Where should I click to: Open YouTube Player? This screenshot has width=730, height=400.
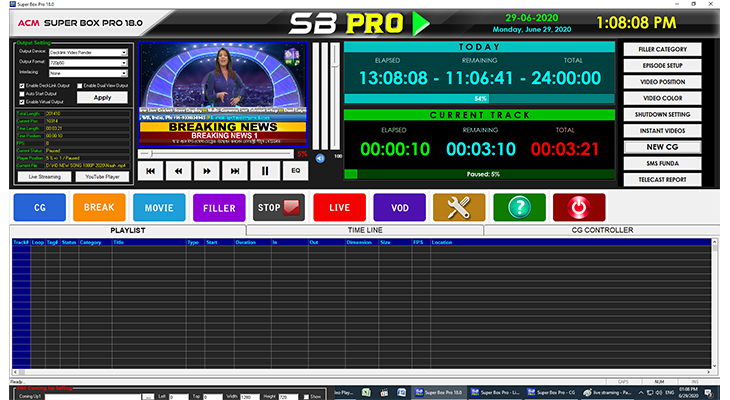click(x=102, y=177)
